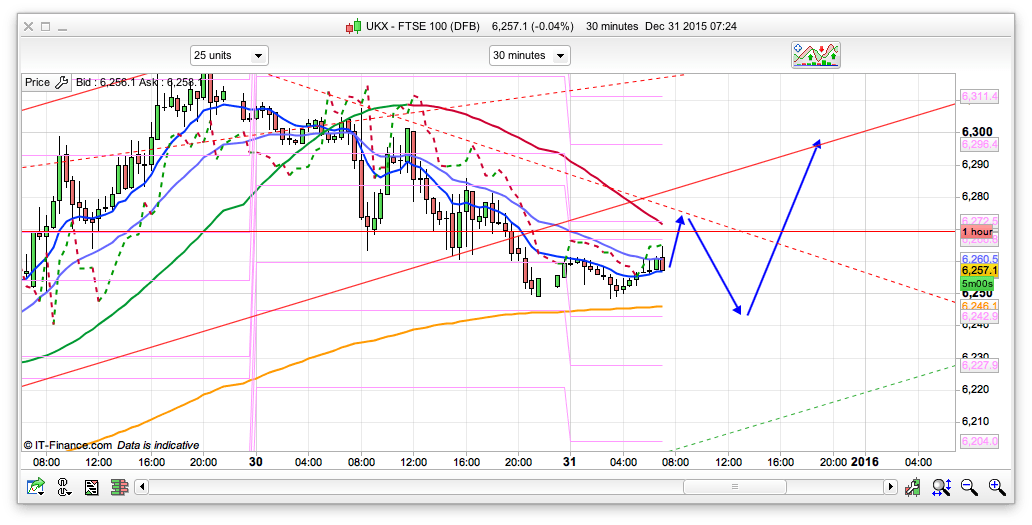Viewport: 1032px width, 525px height.
Task: Open candlestick chart settings wrench icon
Action: 914,487
